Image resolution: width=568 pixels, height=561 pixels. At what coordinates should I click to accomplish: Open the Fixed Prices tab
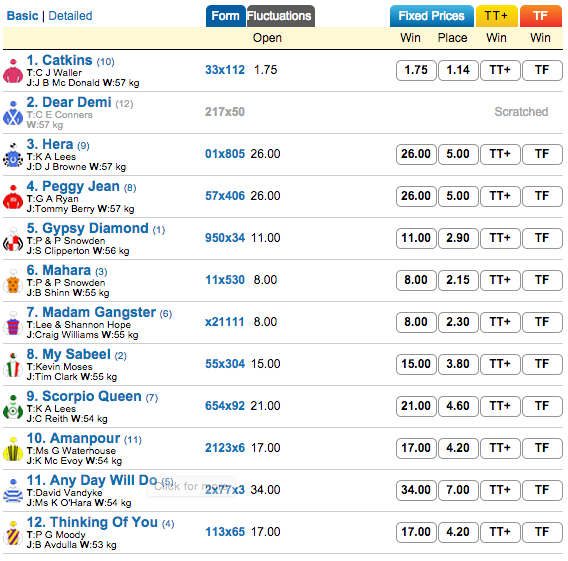[431, 16]
